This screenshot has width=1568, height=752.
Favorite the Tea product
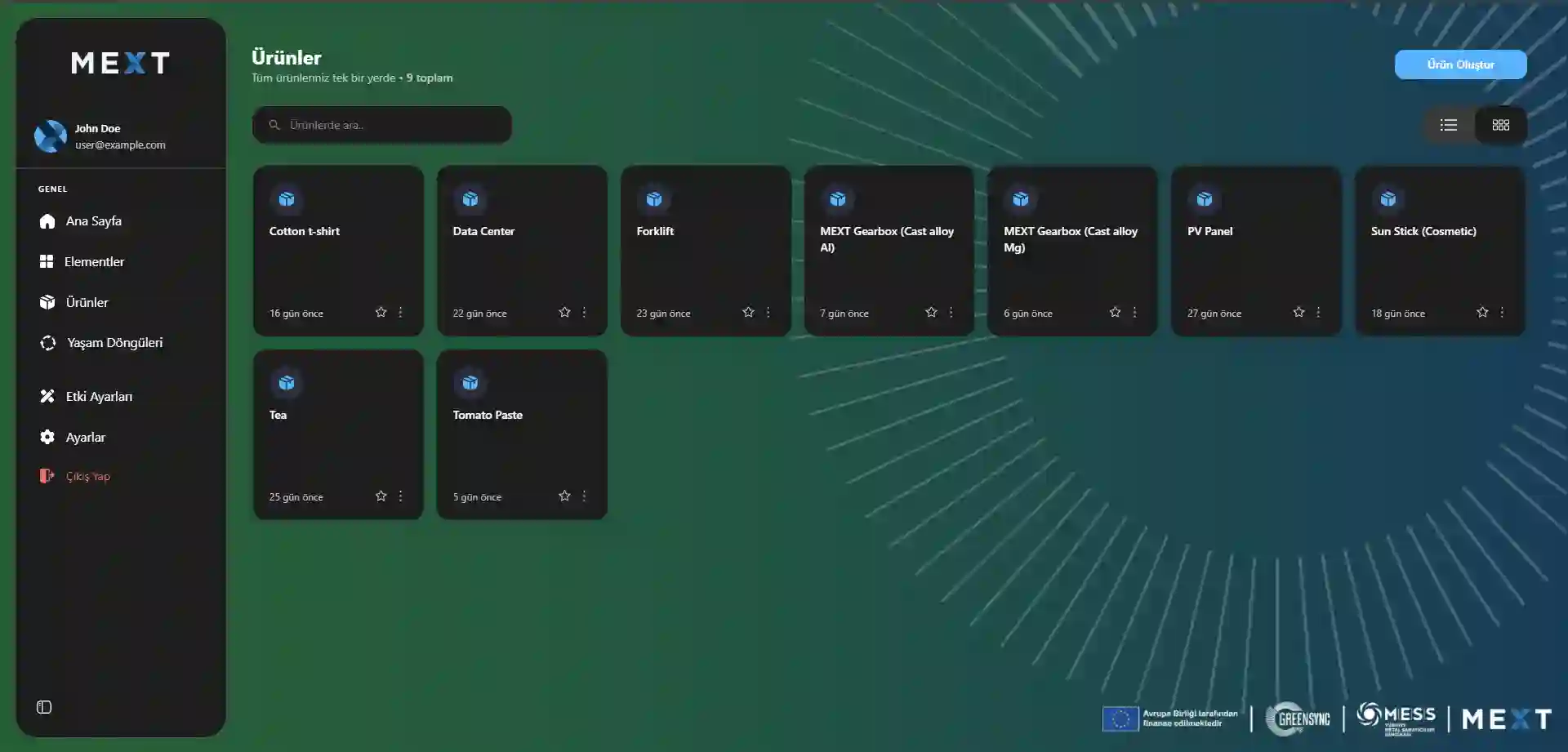(x=381, y=496)
